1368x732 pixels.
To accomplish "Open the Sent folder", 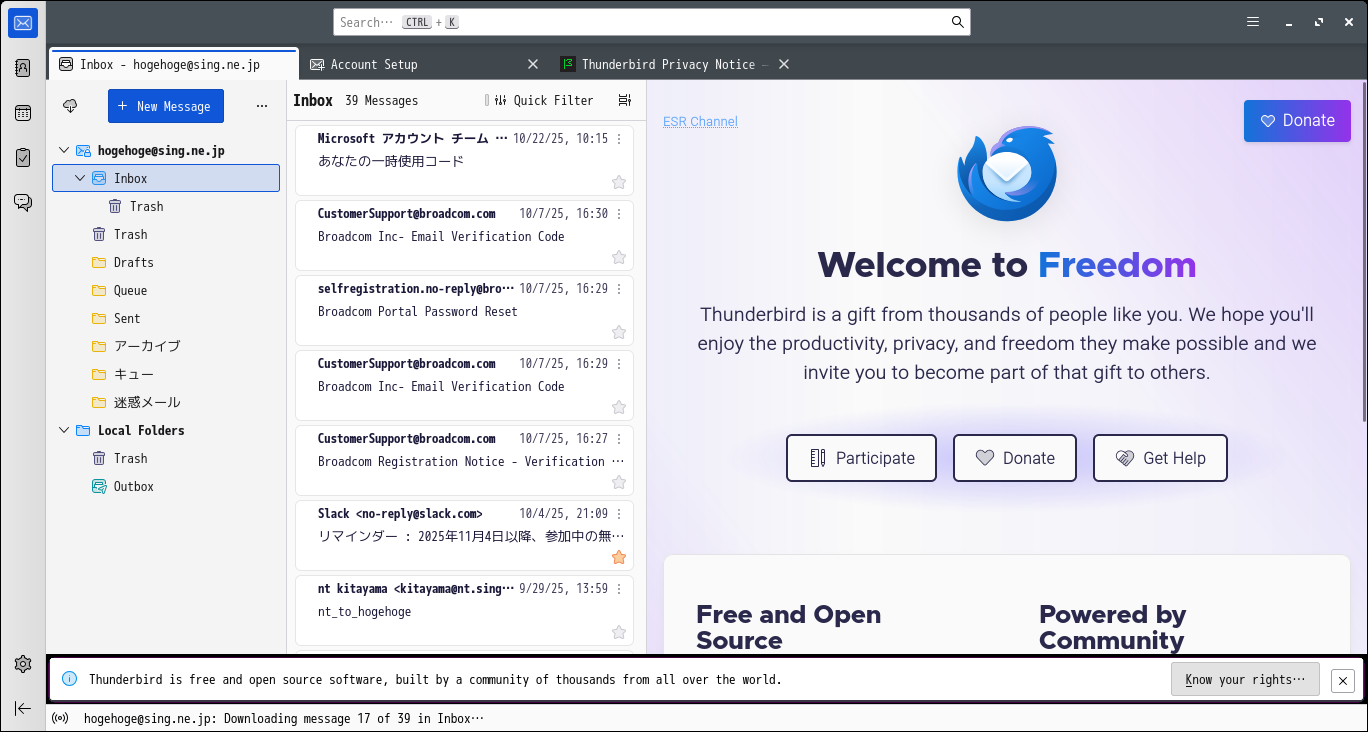I will tap(166, 318).
